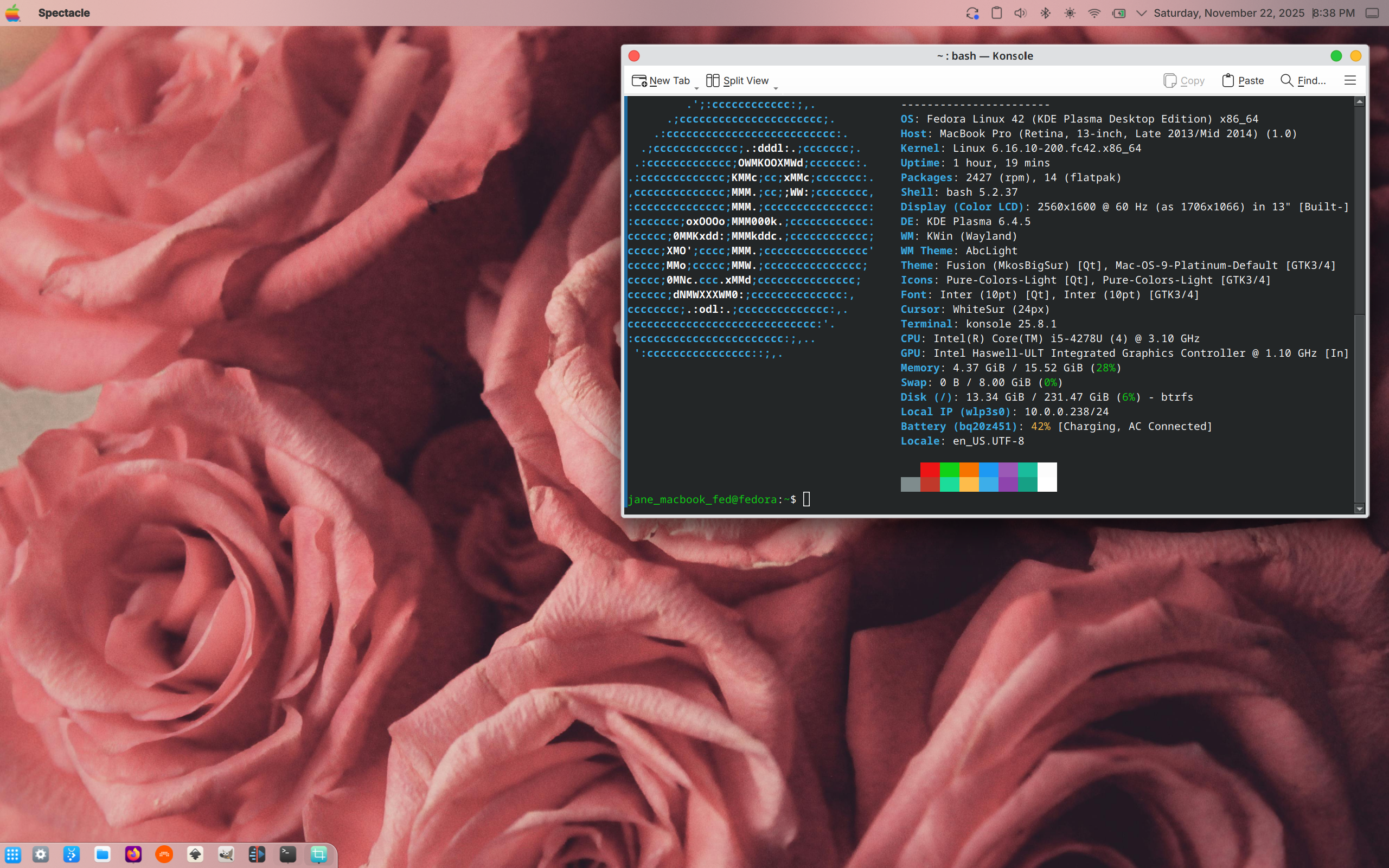Click the New Tab button

661,81
